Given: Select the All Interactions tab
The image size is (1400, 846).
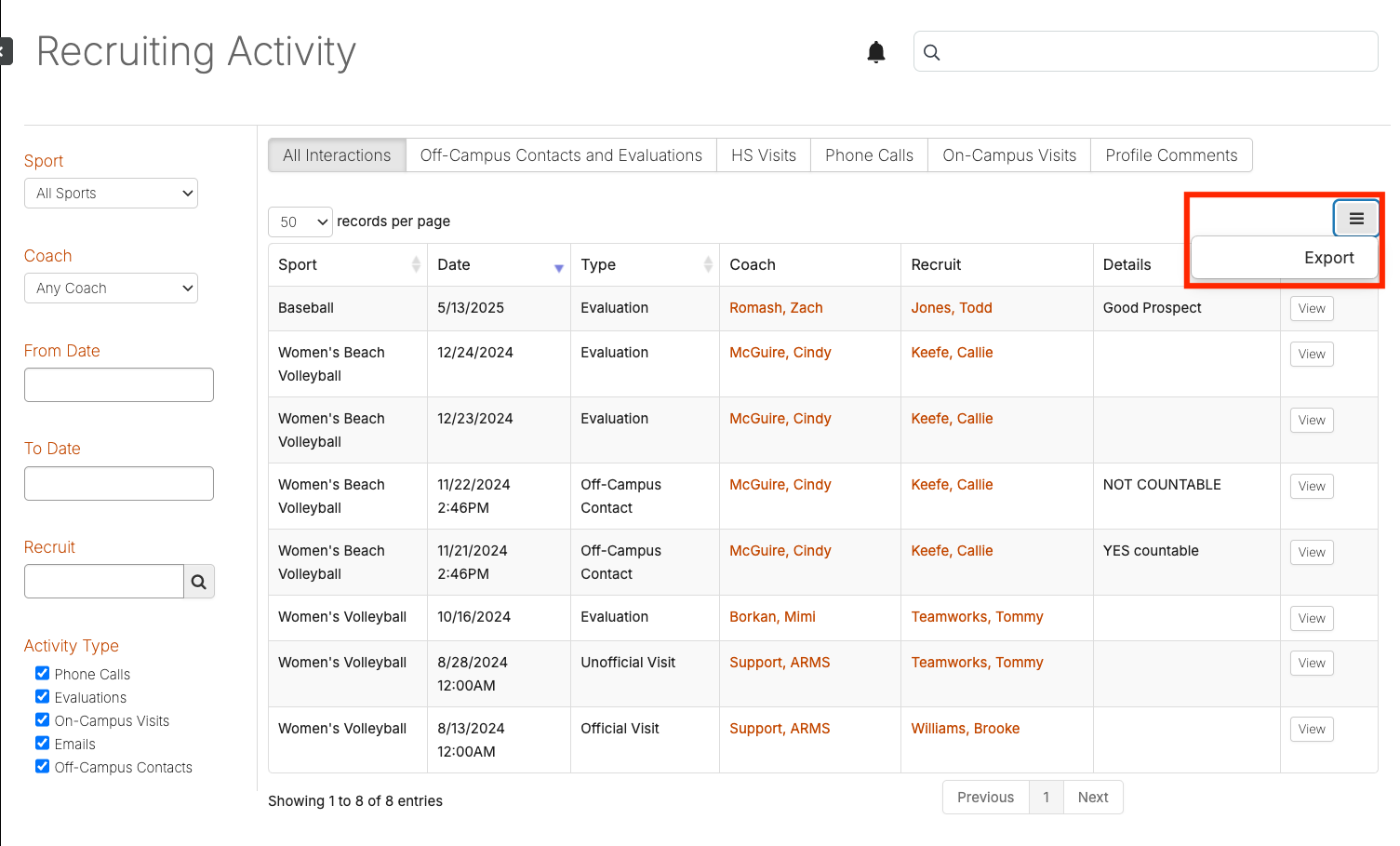Looking at the screenshot, I should point(337,155).
